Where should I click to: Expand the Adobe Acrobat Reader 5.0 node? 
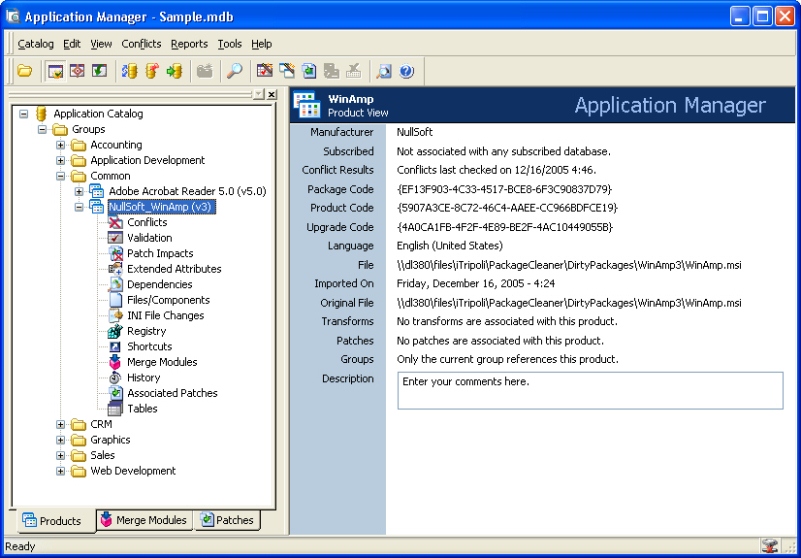coord(80,191)
